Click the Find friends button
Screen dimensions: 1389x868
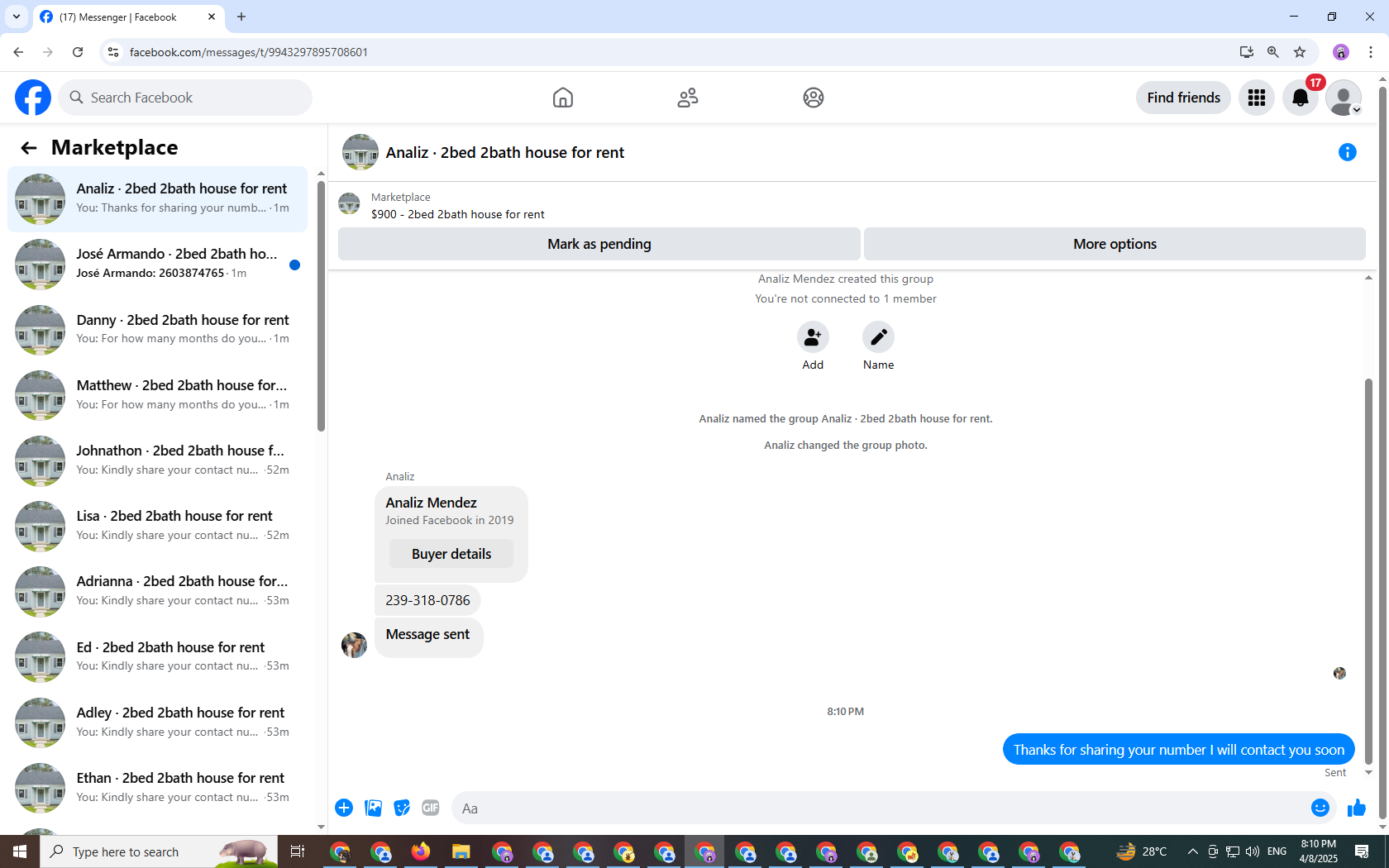pyautogui.click(x=1183, y=98)
